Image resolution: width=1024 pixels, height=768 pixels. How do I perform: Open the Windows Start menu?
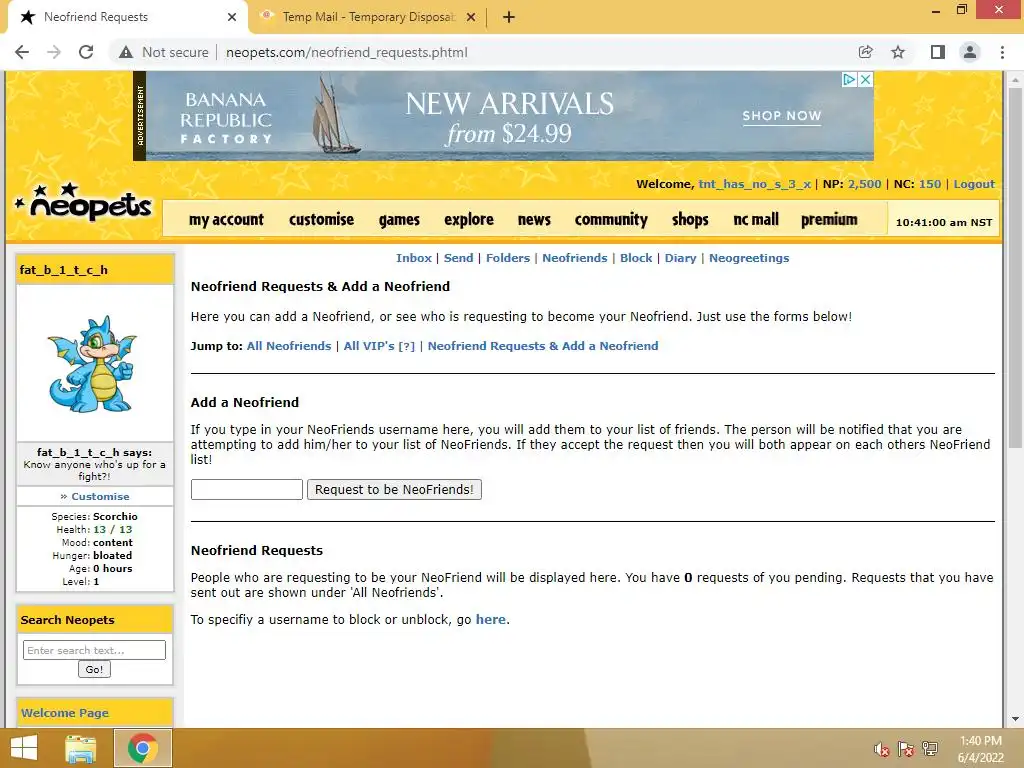click(24, 748)
